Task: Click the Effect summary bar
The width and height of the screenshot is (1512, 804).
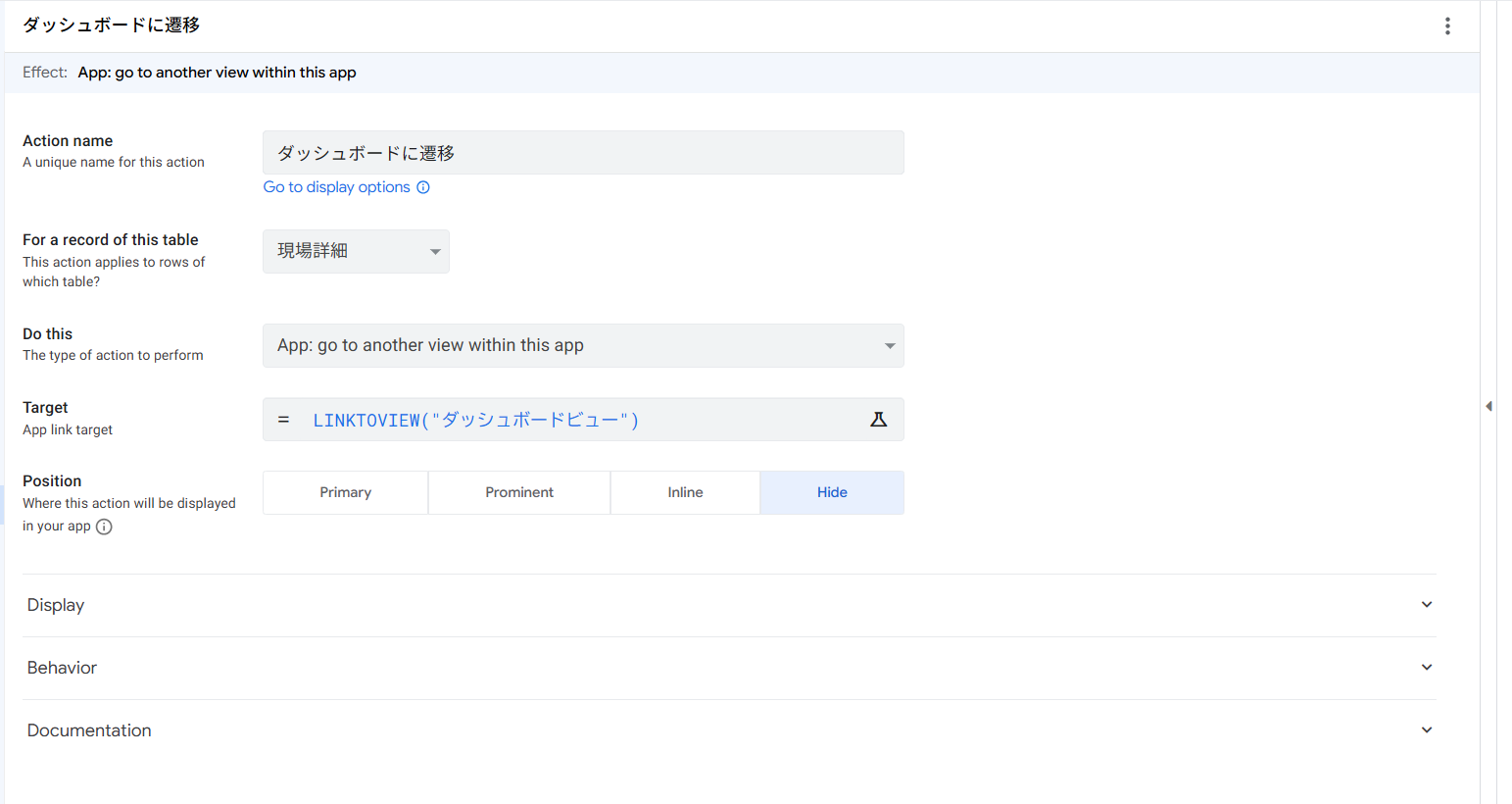Action: (x=741, y=73)
